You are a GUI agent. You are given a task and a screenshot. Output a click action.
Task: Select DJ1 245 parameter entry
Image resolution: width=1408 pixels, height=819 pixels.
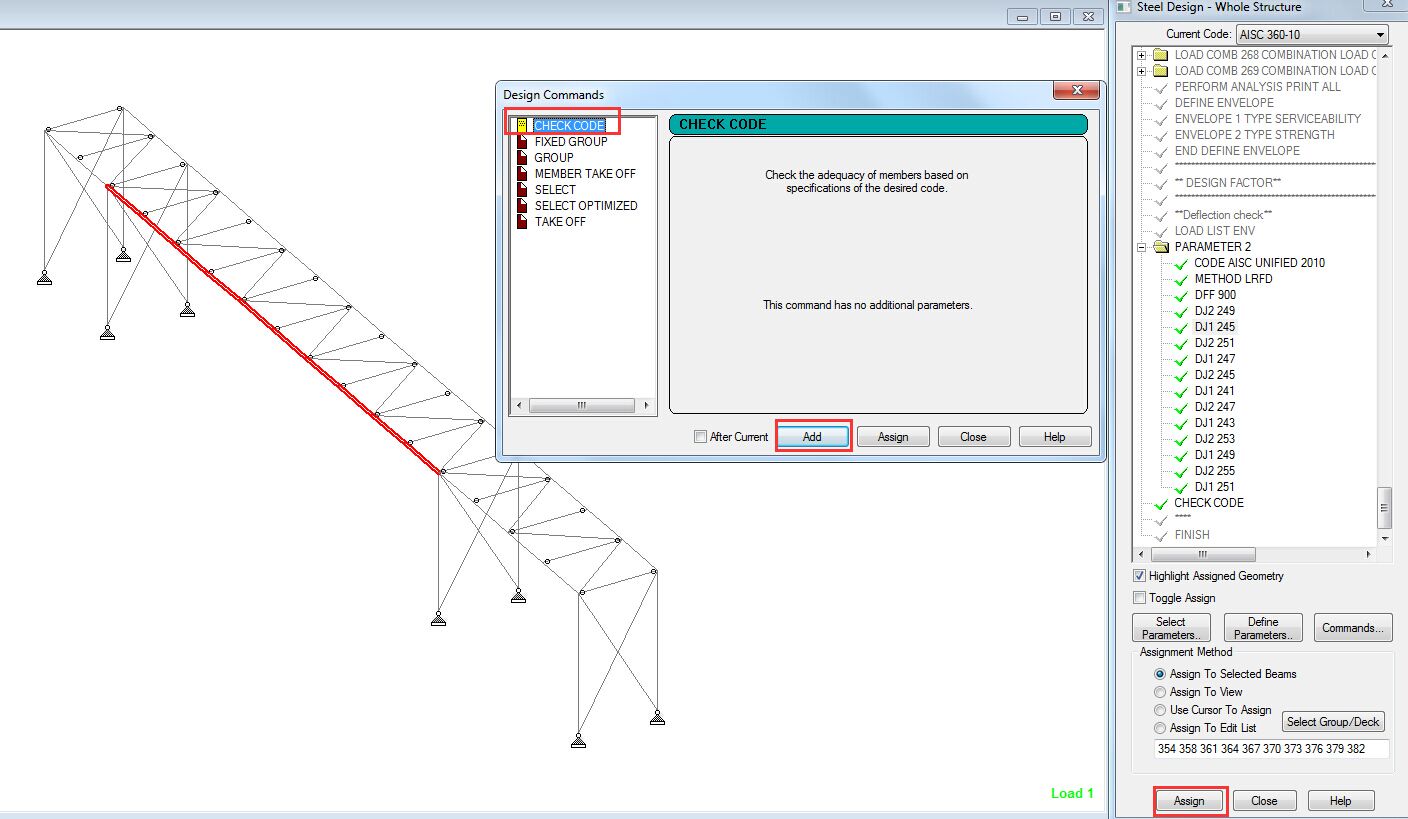(1214, 327)
